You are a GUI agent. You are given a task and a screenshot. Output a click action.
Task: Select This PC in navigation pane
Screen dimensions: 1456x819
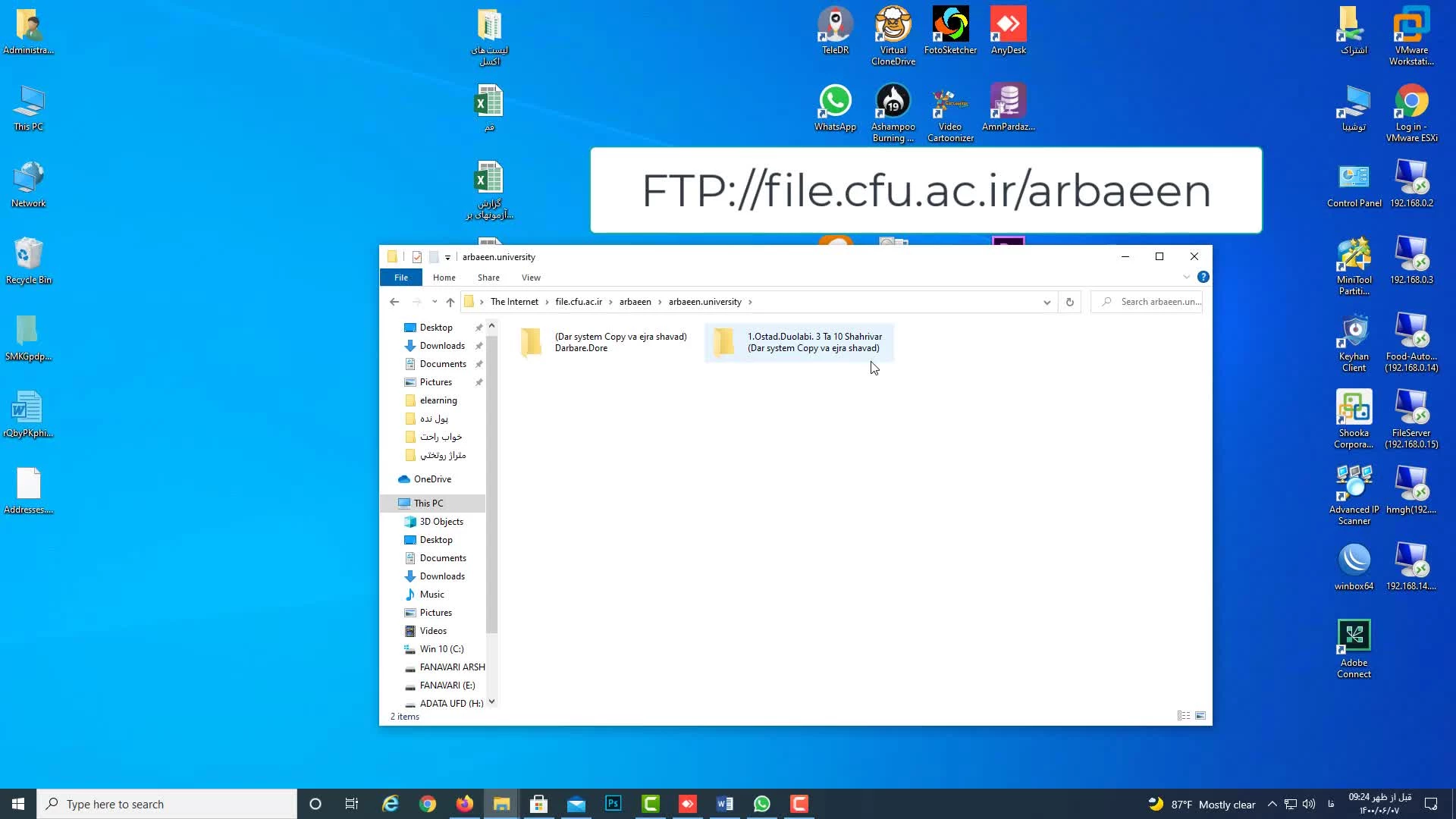428,504
